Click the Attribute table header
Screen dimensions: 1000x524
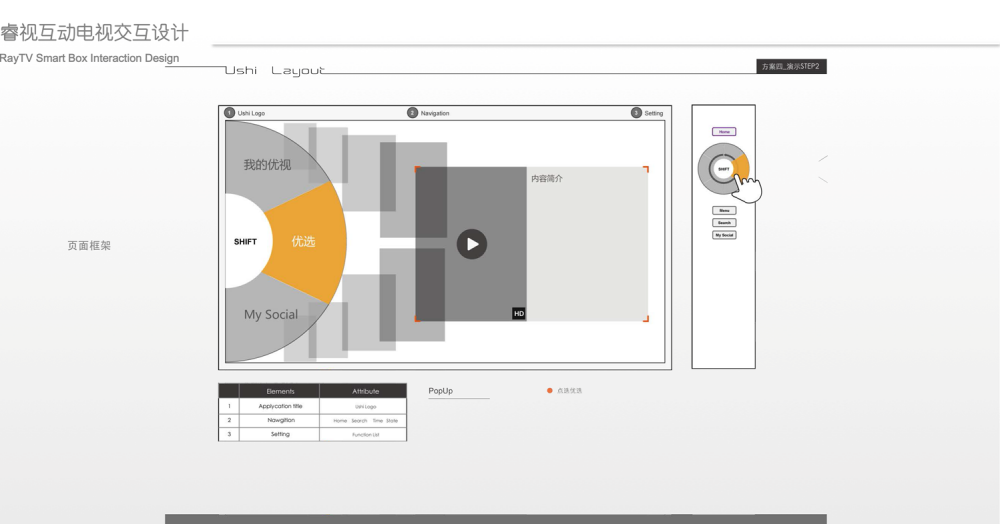point(365,391)
